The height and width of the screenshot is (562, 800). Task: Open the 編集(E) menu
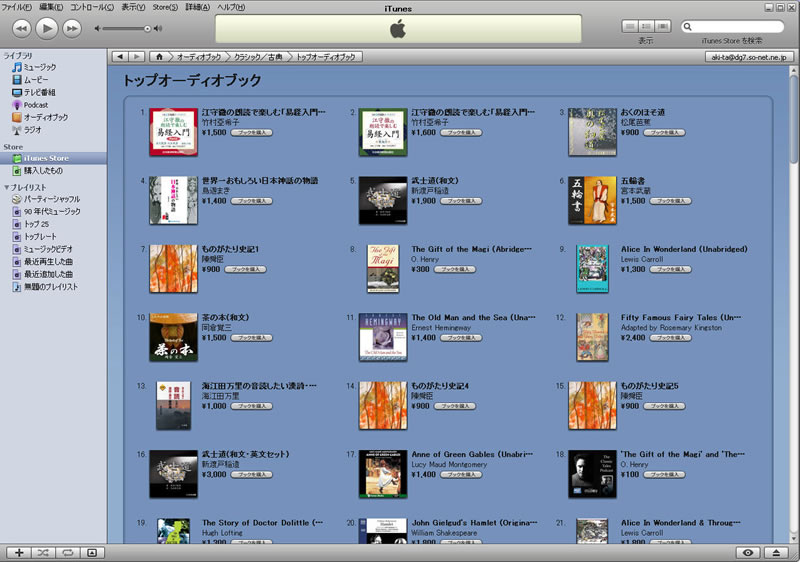click(x=51, y=7)
